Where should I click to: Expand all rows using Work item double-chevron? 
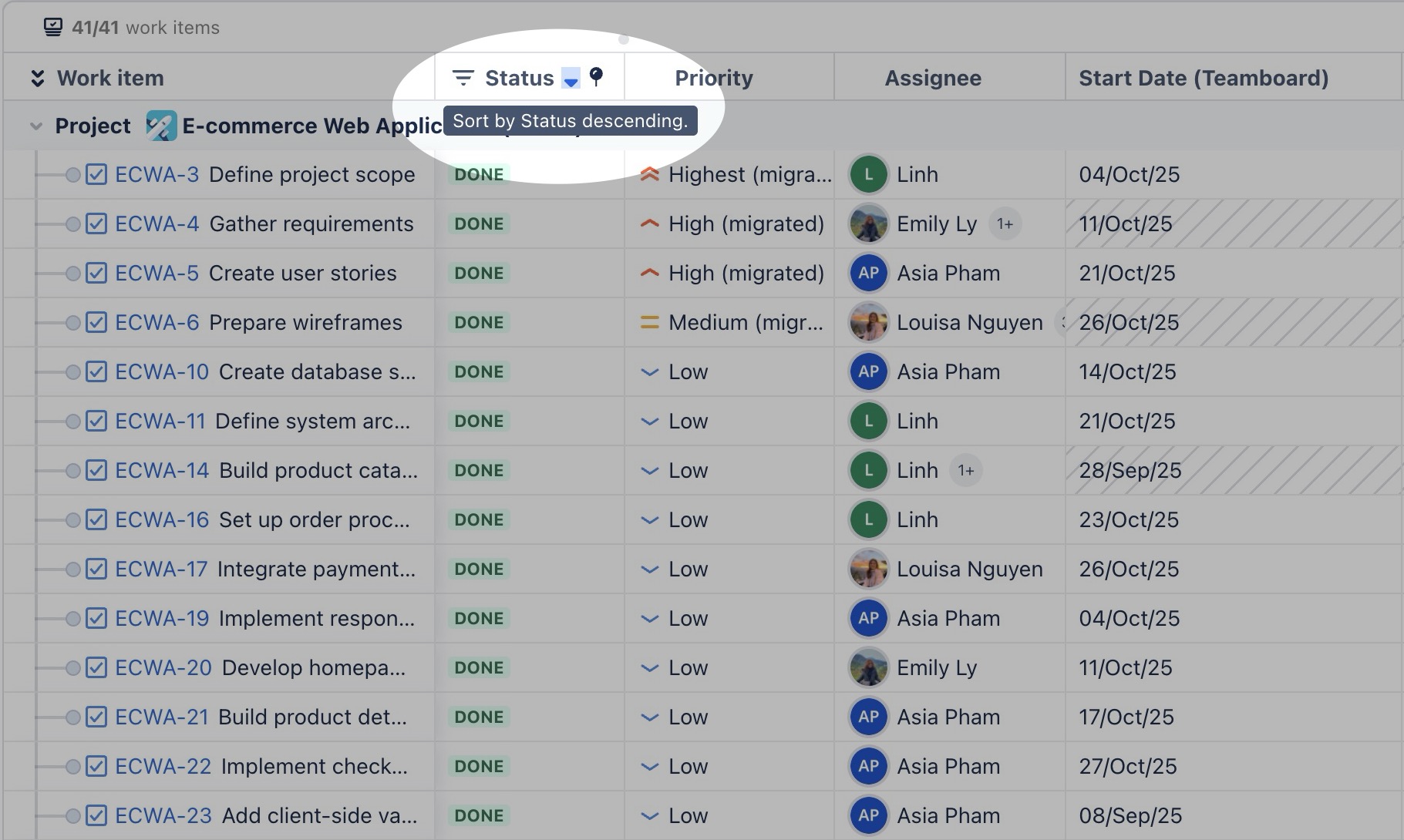(x=37, y=79)
